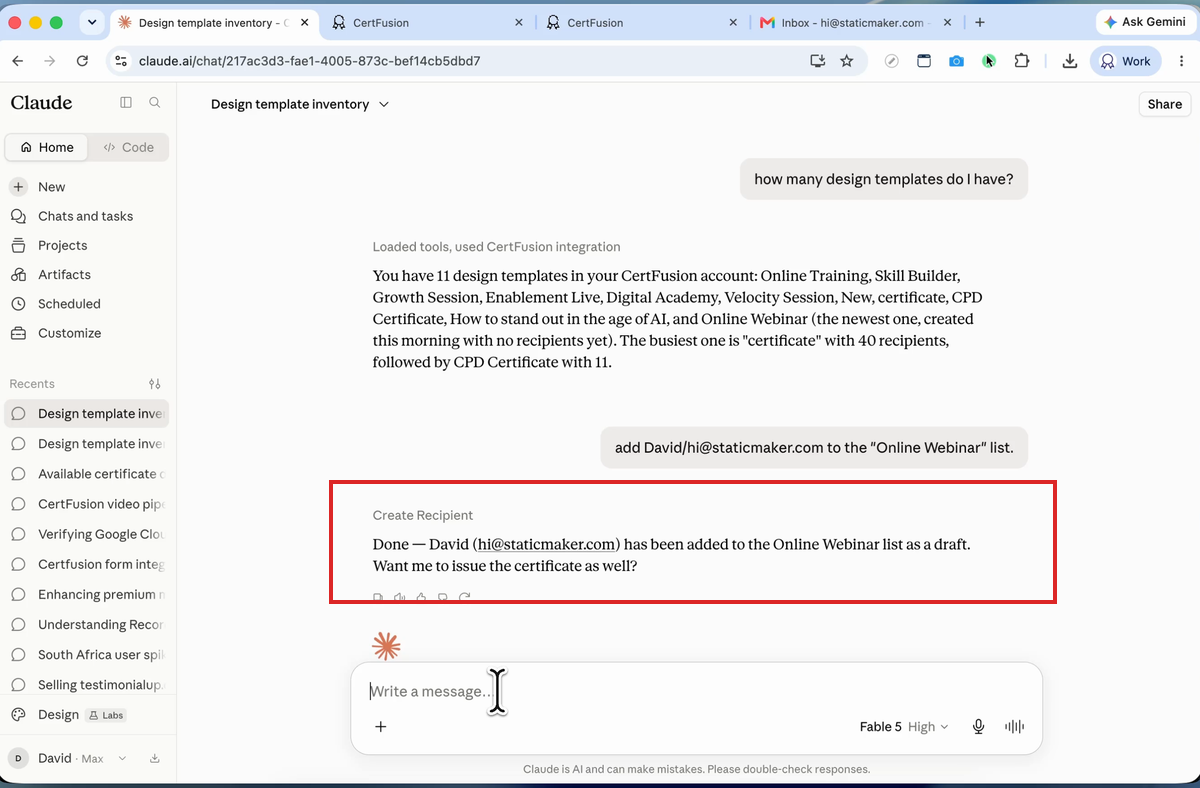This screenshot has height=788, width=1200.
Task: Open recent chat 'South Africa user spli'
Action: pyautogui.click(x=88, y=654)
